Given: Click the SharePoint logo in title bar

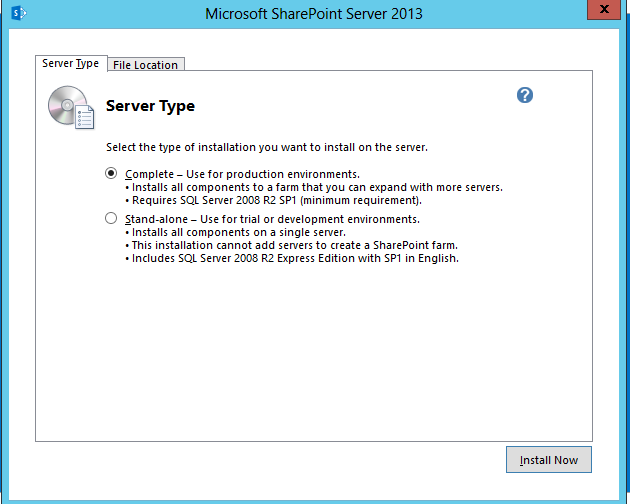Looking at the screenshot, I should pyautogui.click(x=18, y=13).
